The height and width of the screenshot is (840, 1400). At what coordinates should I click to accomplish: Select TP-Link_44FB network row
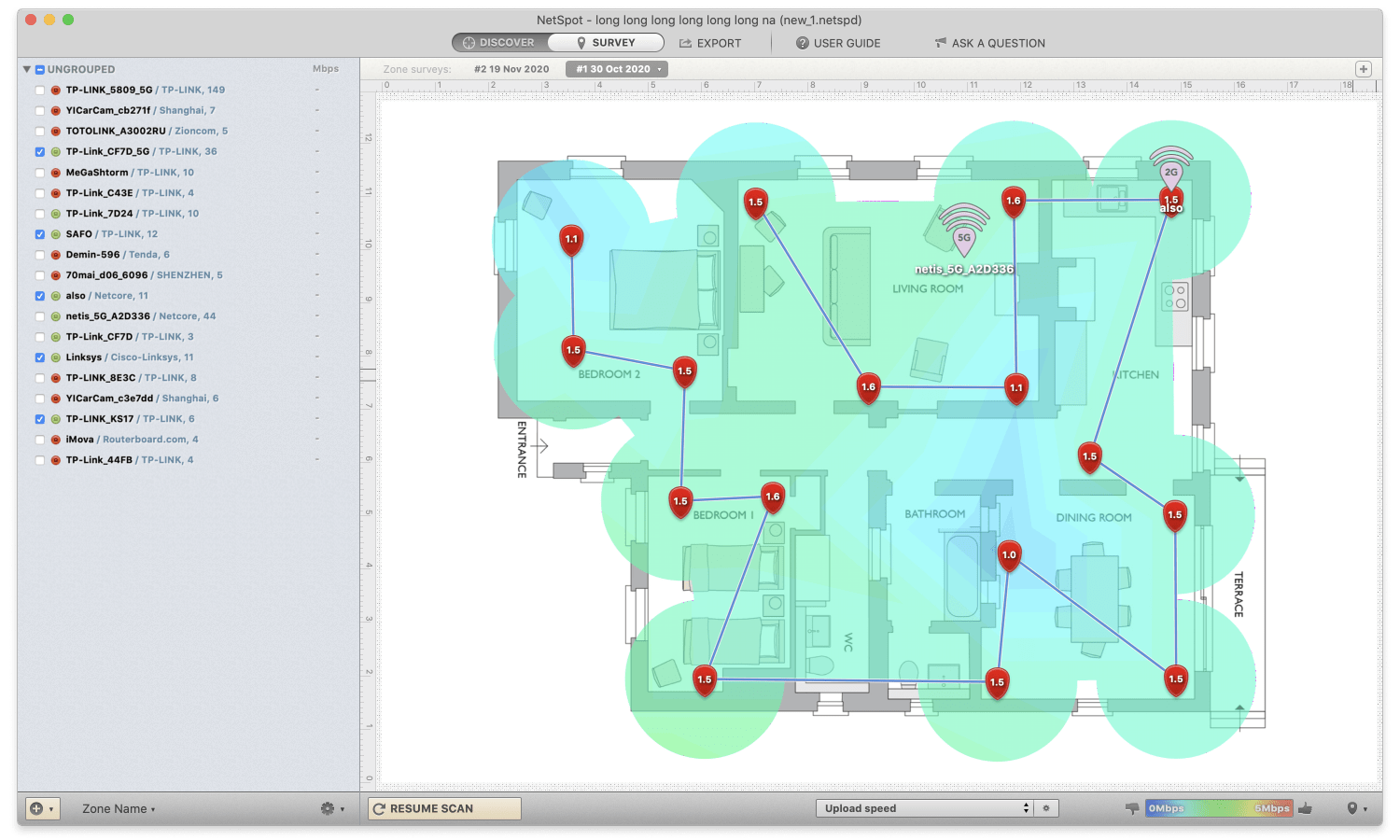pyautogui.click(x=189, y=460)
